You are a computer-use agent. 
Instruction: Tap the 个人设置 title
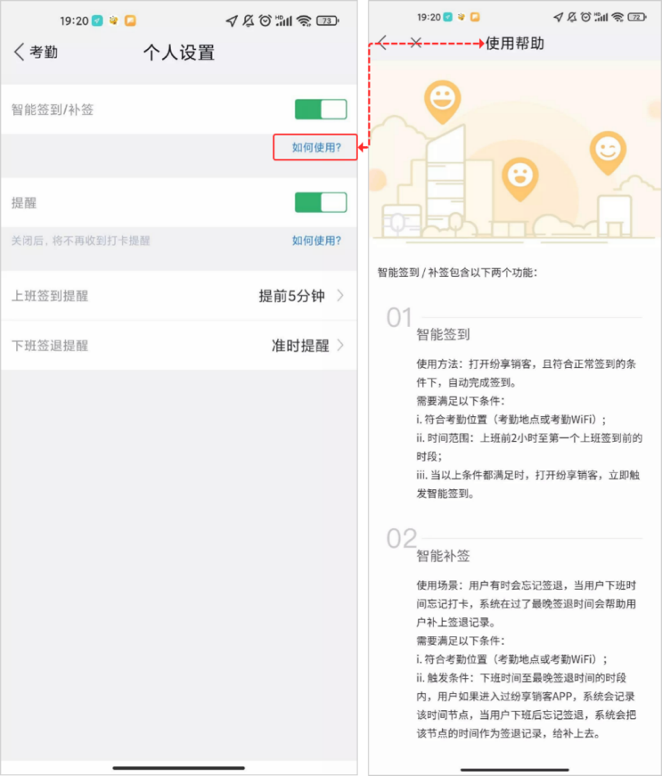click(179, 52)
